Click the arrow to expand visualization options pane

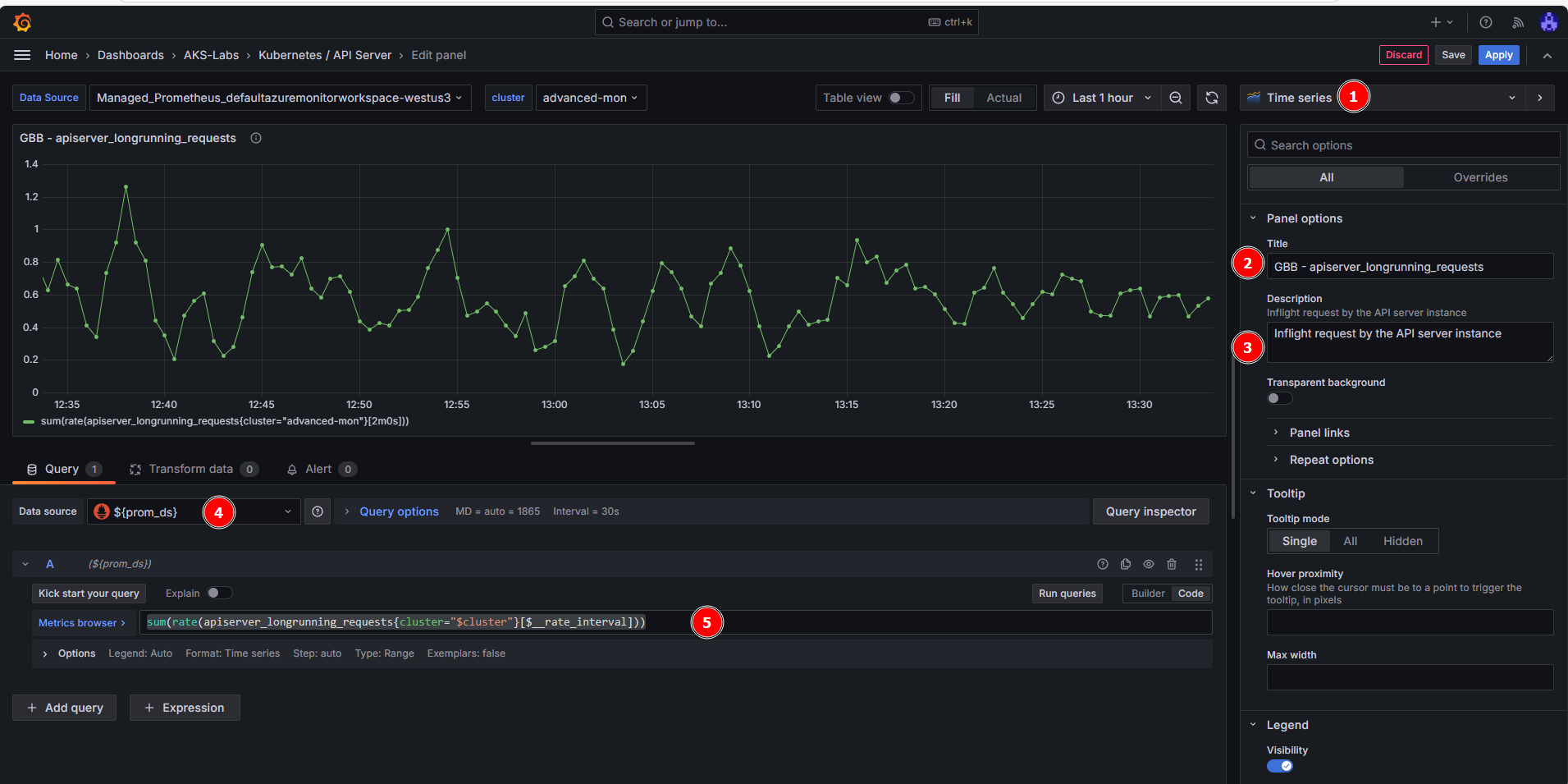click(x=1540, y=98)
